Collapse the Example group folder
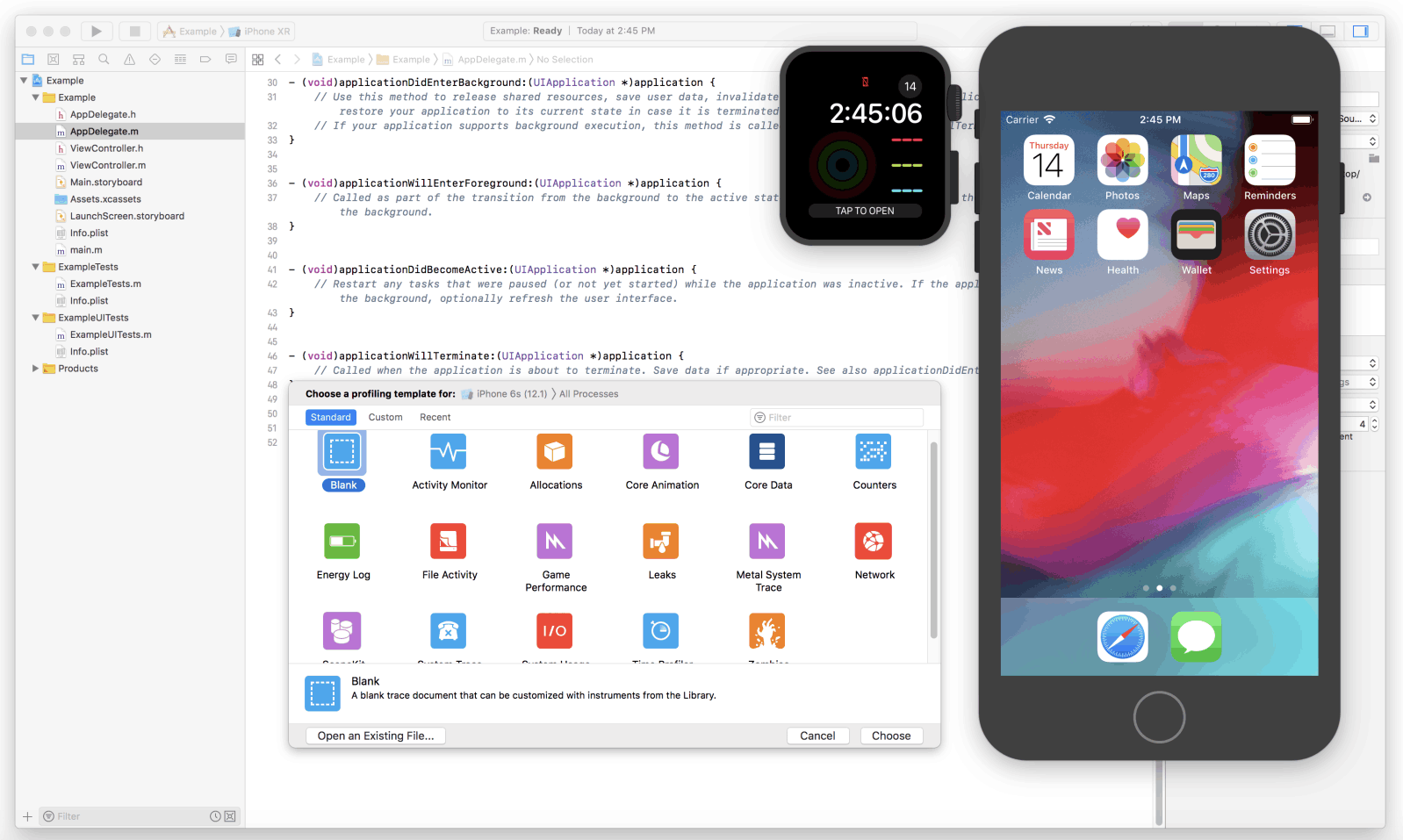 [35, 97]
